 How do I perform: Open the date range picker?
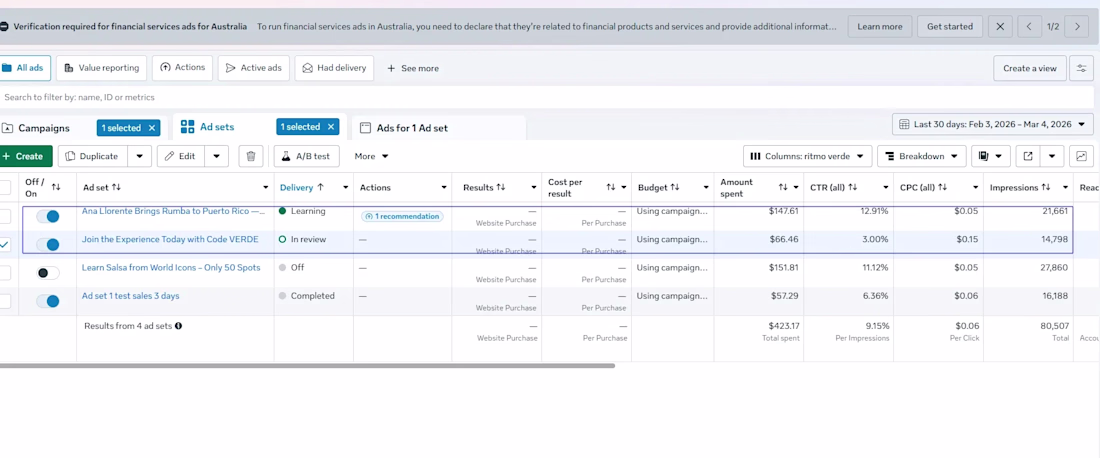[x=992, y=124]
